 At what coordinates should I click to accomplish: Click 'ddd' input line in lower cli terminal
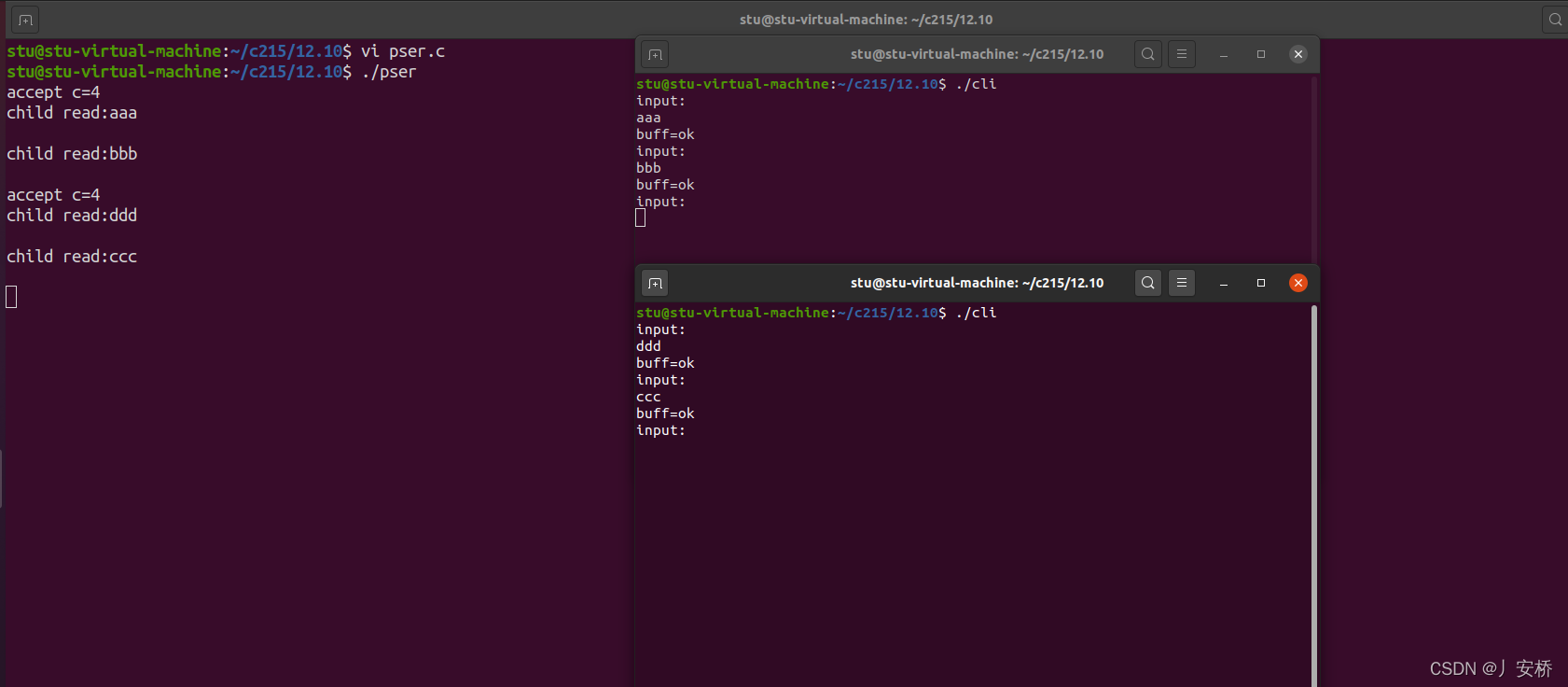[648, 346]
